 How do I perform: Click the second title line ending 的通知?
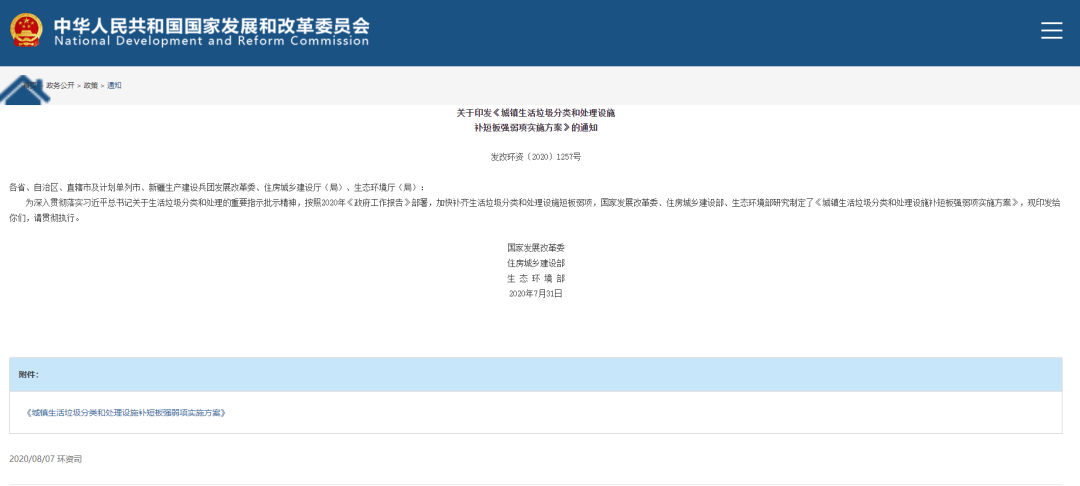coord(535,128)
